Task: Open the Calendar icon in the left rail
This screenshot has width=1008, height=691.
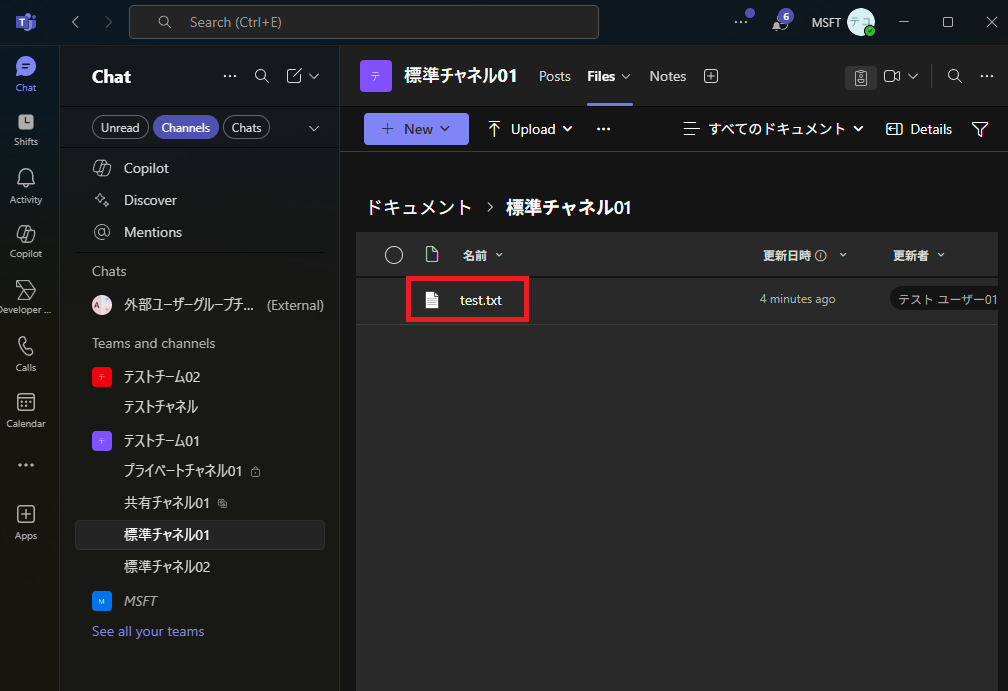Action: tap(26, 402)
